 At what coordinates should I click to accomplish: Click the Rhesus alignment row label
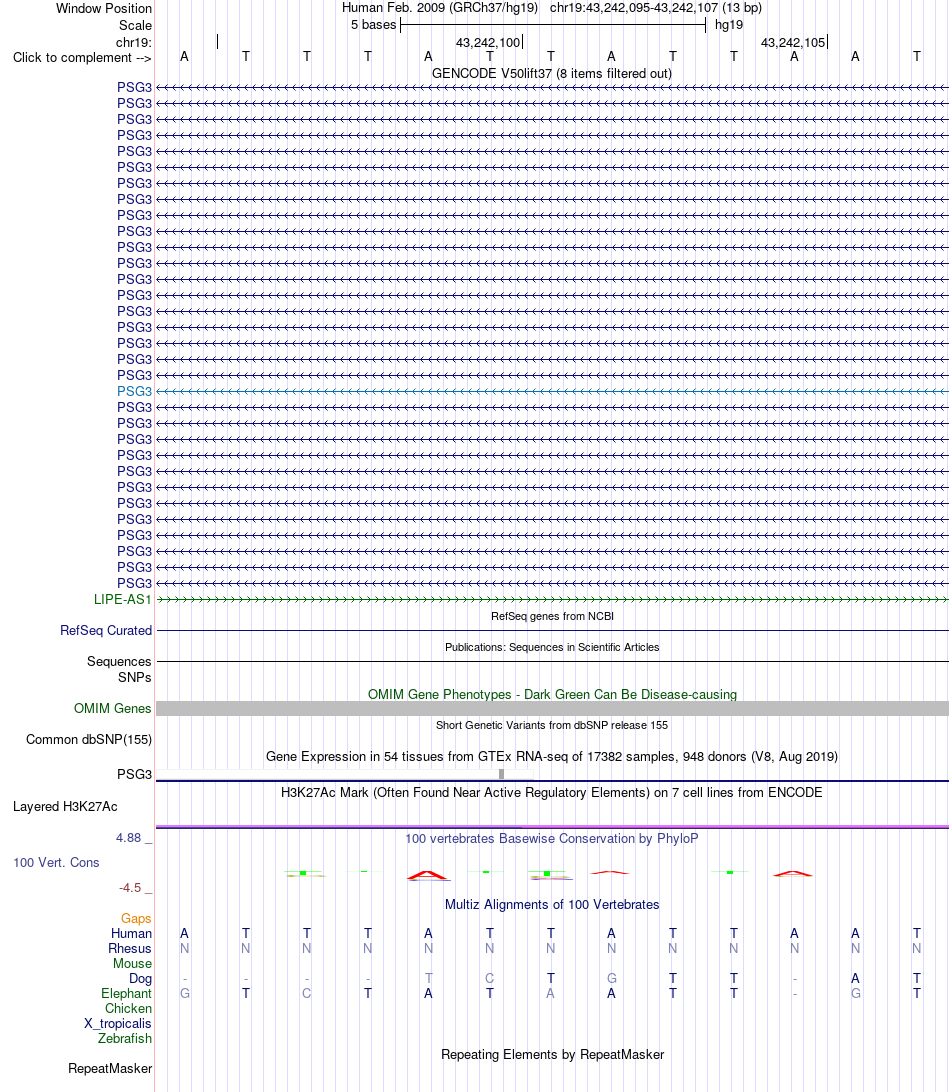(130, 949)
